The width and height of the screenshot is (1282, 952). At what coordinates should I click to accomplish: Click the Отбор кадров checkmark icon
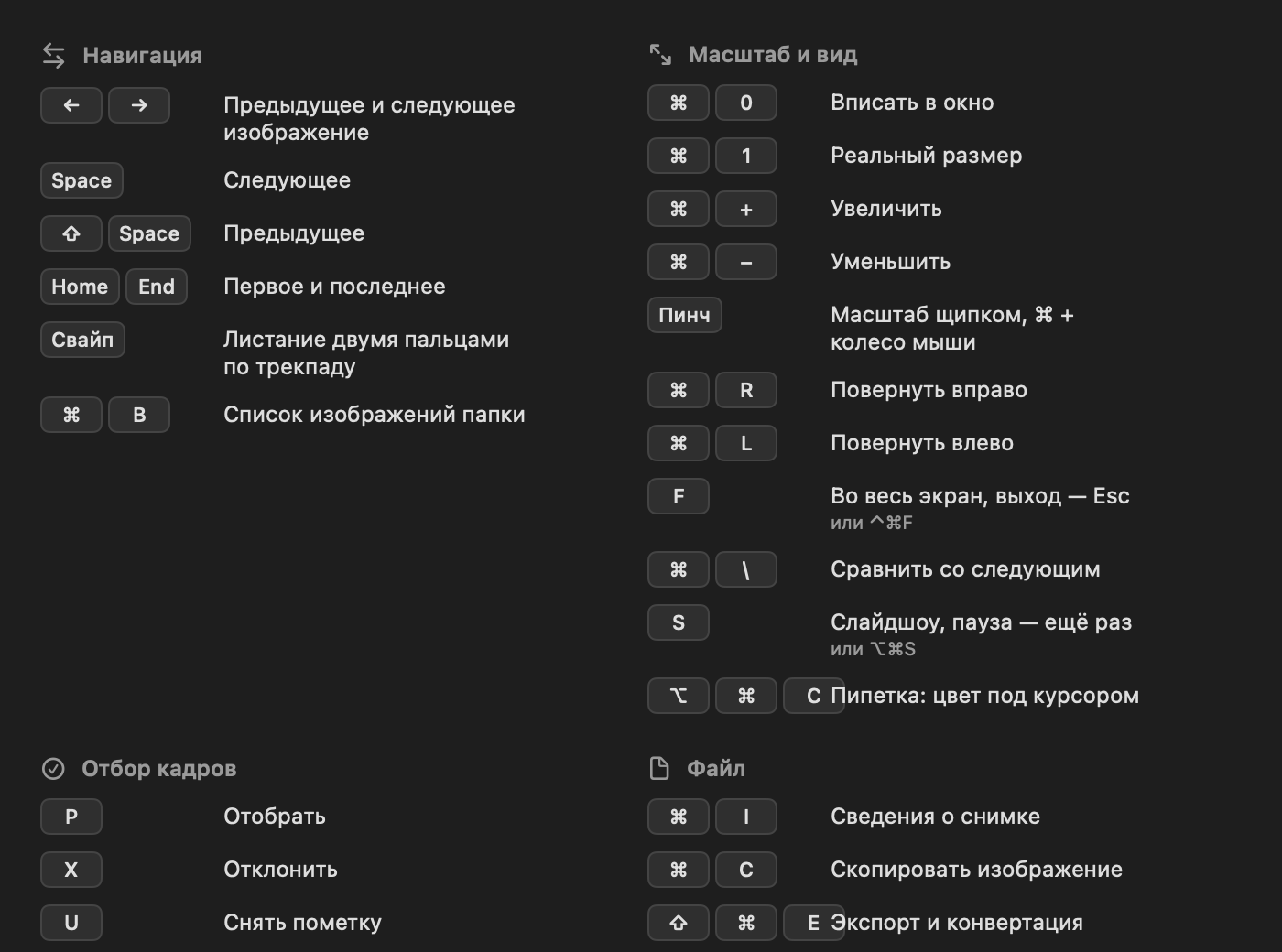(53, 769)
